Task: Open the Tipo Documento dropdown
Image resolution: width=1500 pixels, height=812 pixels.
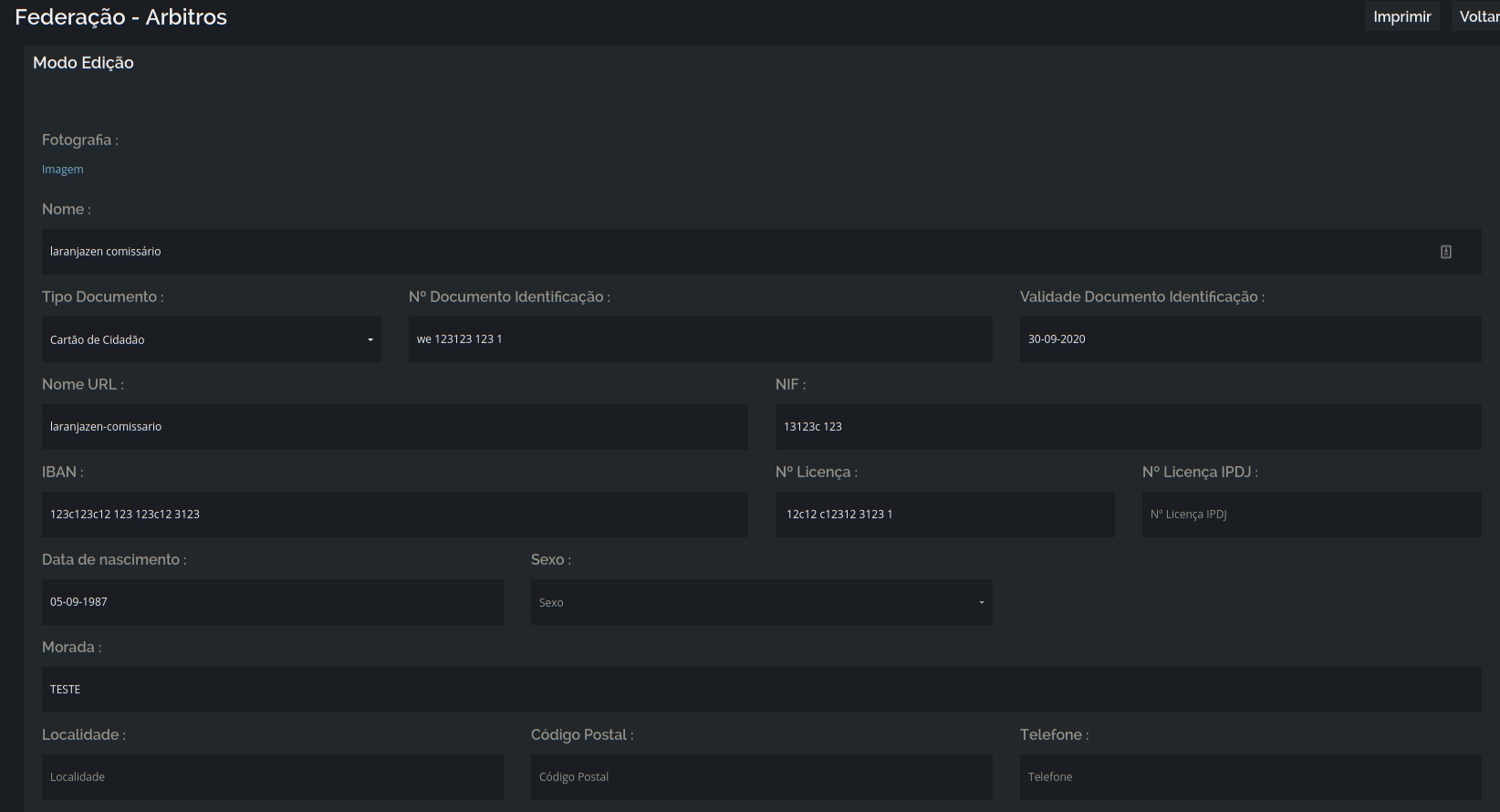Action: 212,339
